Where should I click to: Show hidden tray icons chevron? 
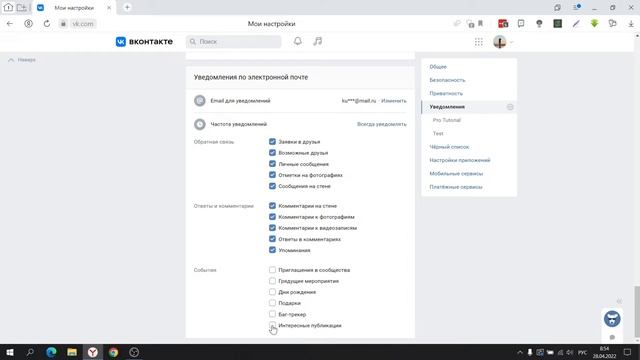tap(520, 352)
